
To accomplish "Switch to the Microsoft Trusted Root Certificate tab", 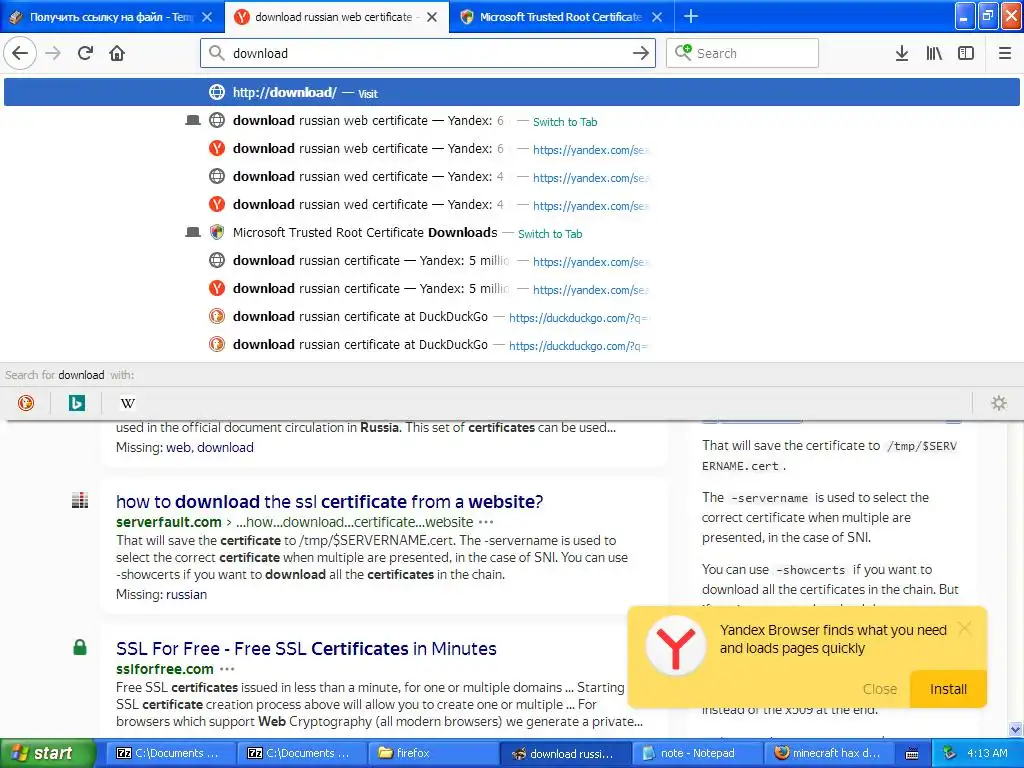I will [x=560, y=17].
